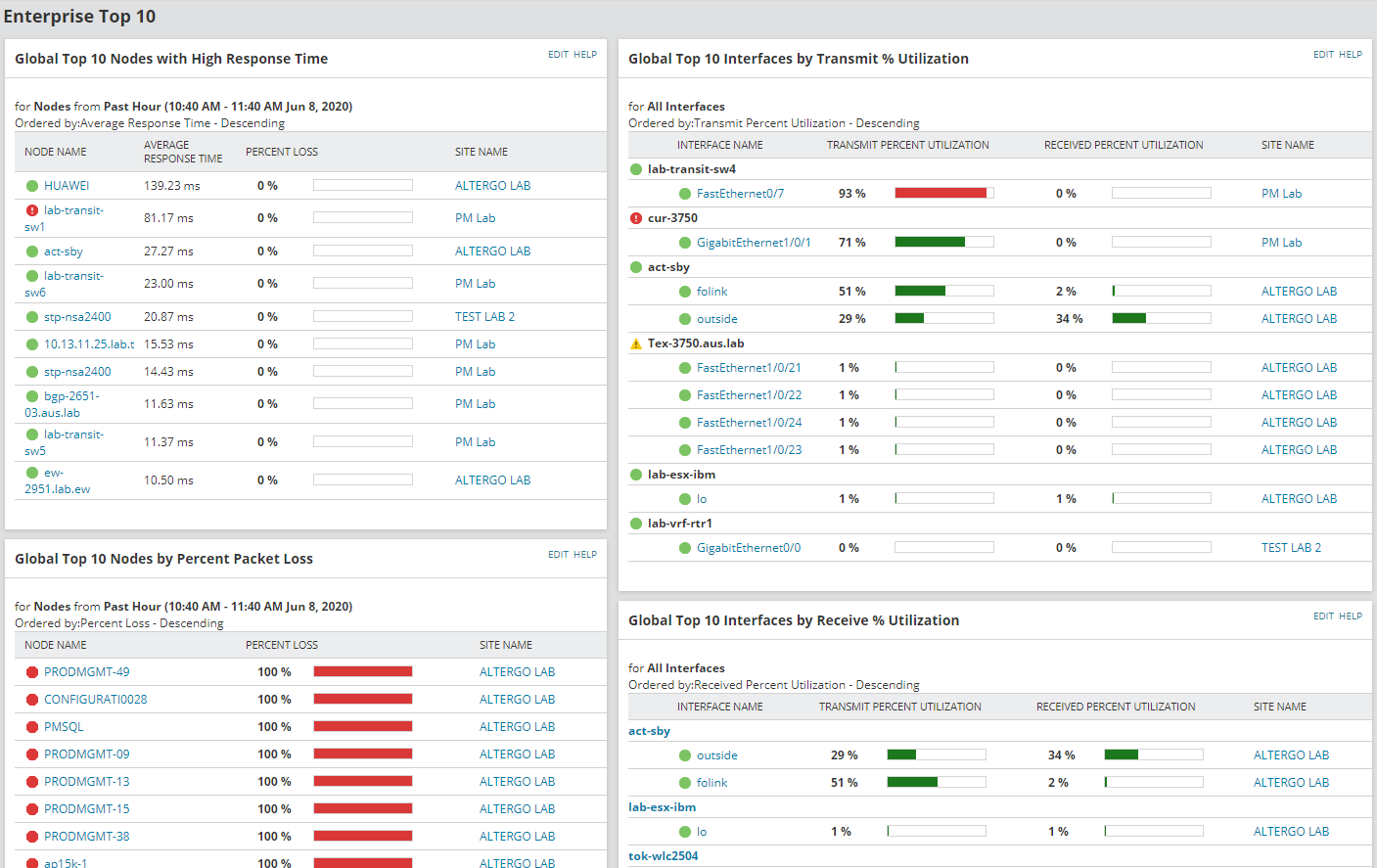Click HELP on High Response Time panel
Viewport: 1377px width, 868px height.
585,55
